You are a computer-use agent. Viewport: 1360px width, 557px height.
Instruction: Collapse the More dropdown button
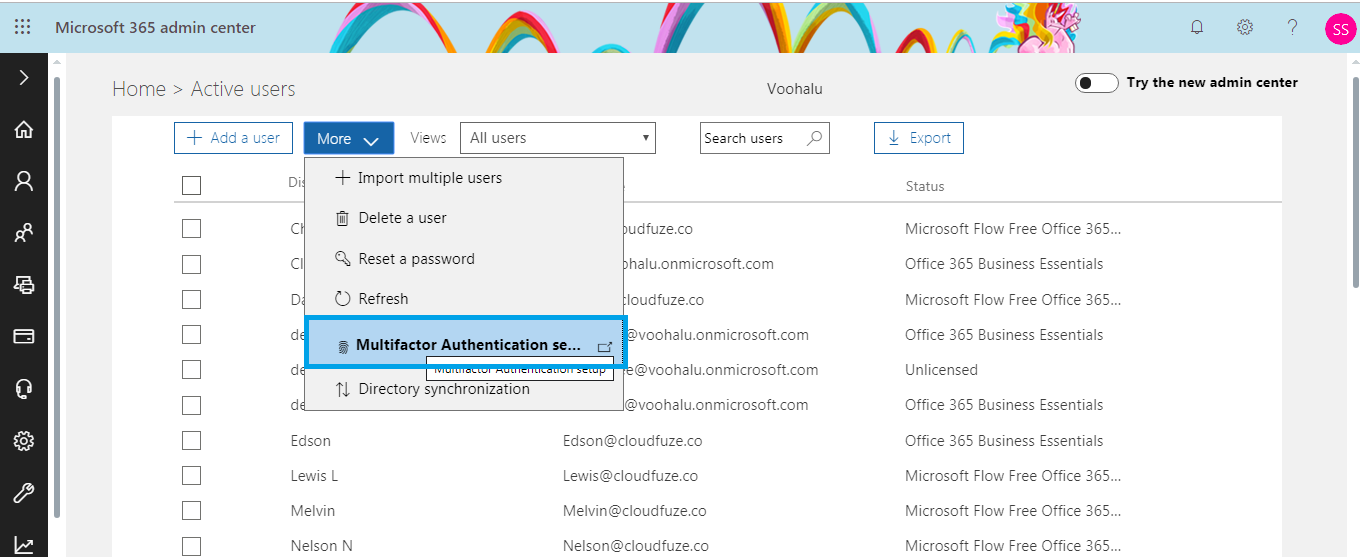349,138
